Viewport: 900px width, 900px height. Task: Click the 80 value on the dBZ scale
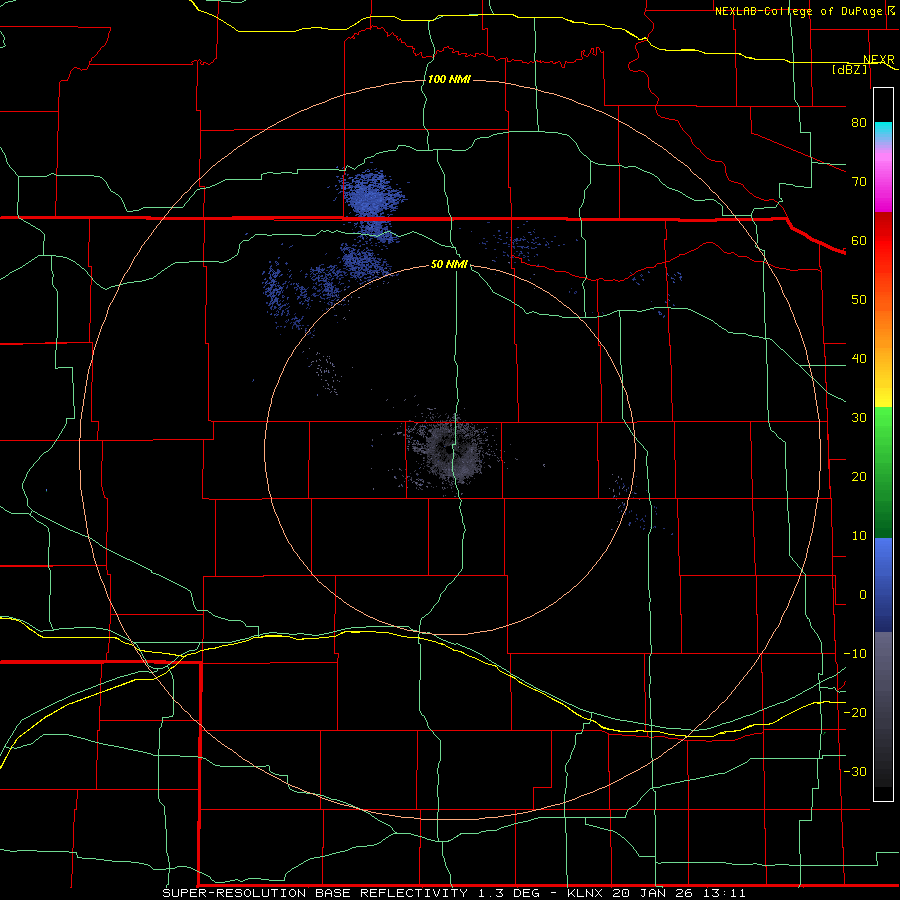pyautogui.click(x=859, y=122)
